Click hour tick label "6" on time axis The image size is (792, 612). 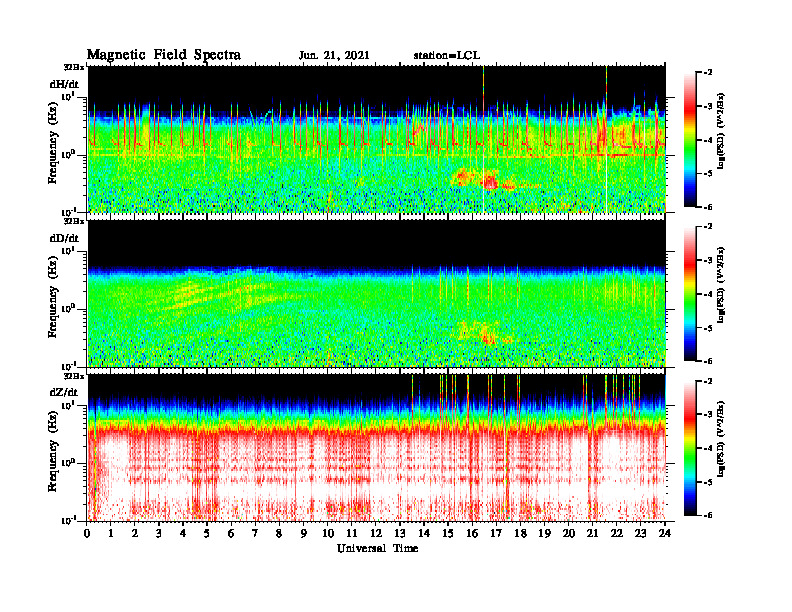click(231, 534)
